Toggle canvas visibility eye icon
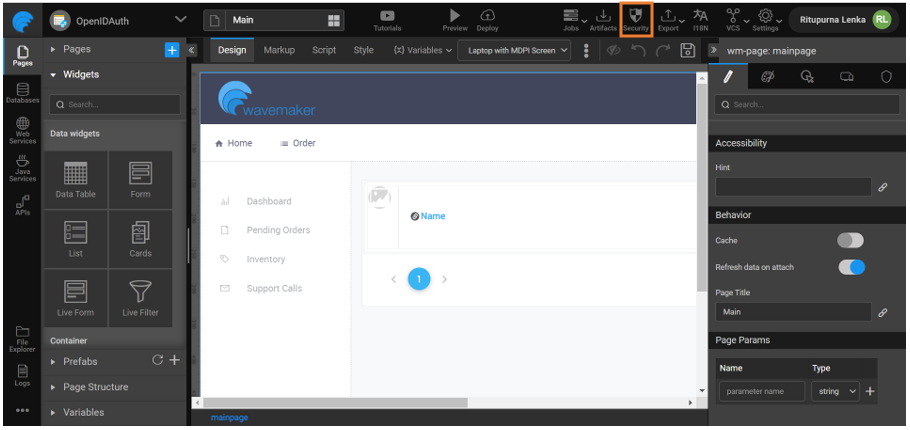This screenshot has height=430, width=910. tap(614, 50)
